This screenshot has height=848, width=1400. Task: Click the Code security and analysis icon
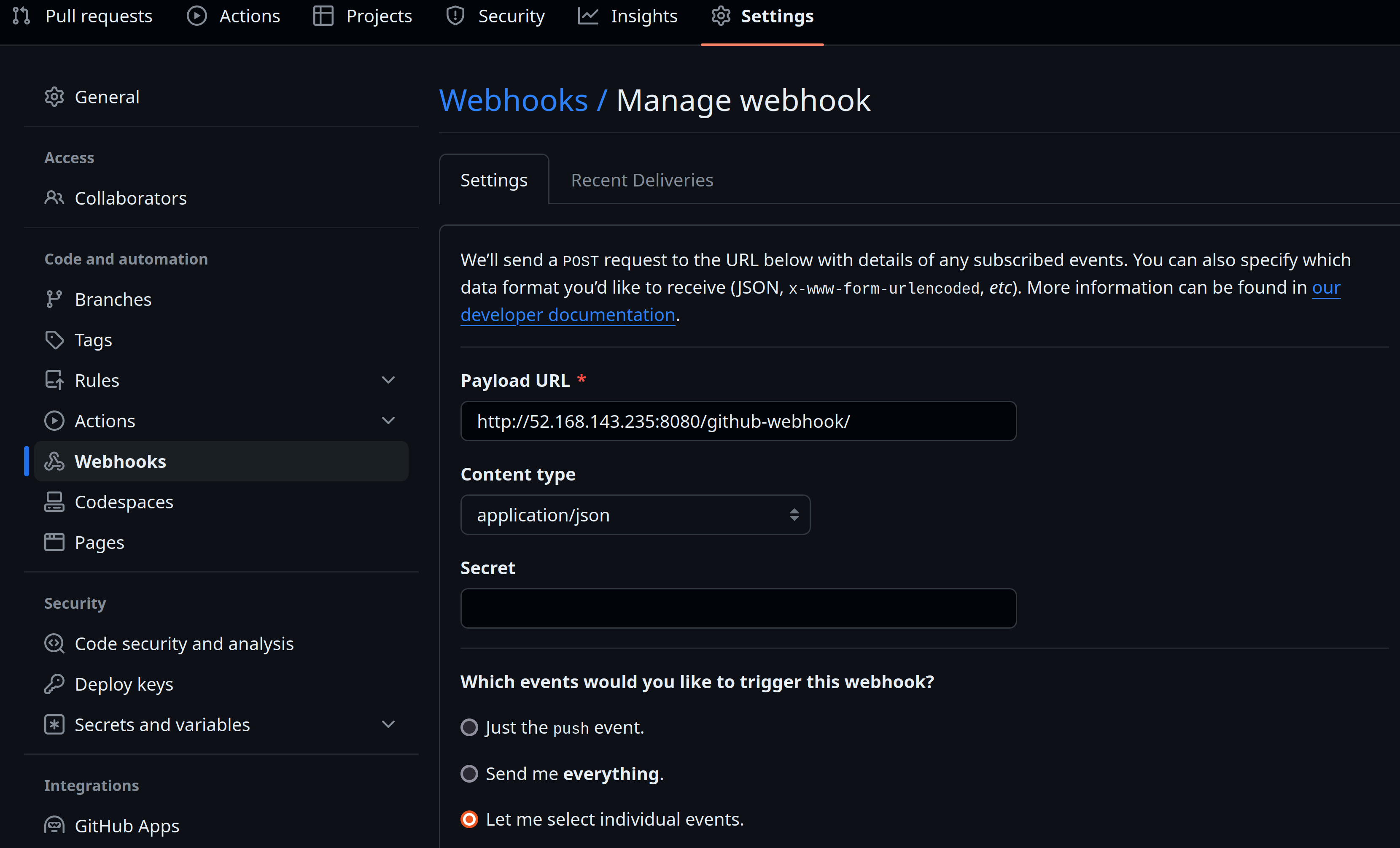(x=54, y=643)
